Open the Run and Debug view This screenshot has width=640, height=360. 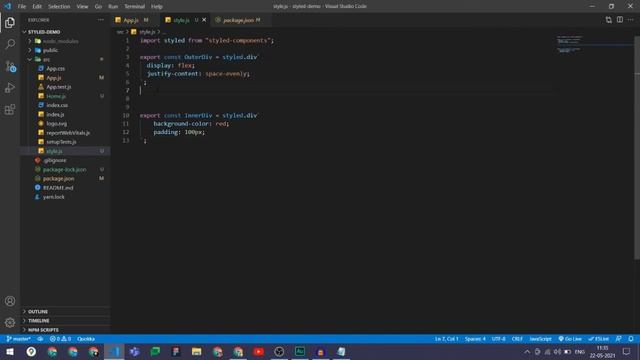pyautogui.click(x=10, y=88)
